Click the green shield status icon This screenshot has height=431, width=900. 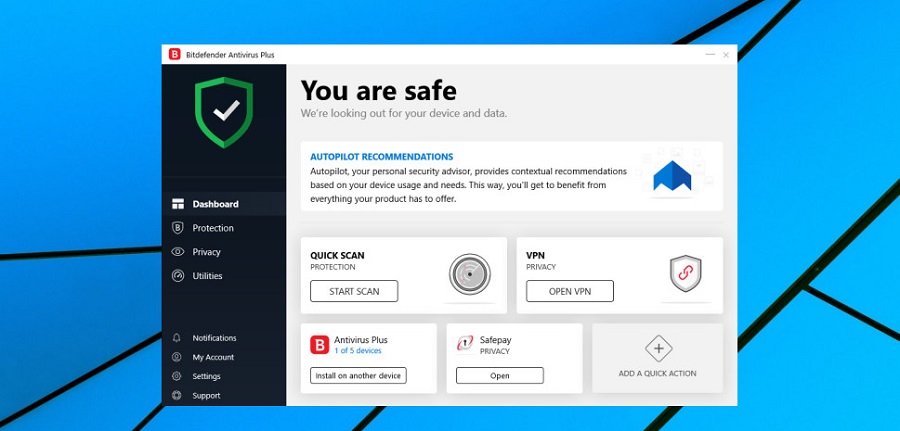(224, 112)
